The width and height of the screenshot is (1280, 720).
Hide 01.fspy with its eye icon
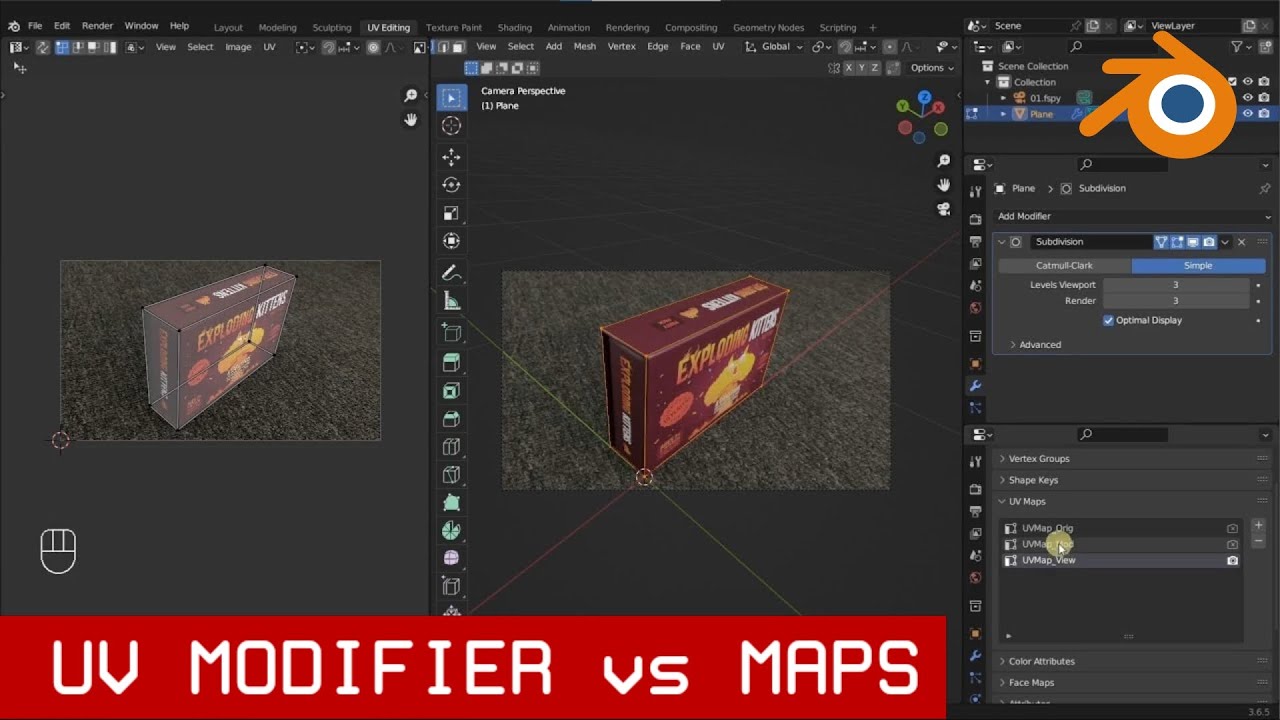[x=1247, y=98]
